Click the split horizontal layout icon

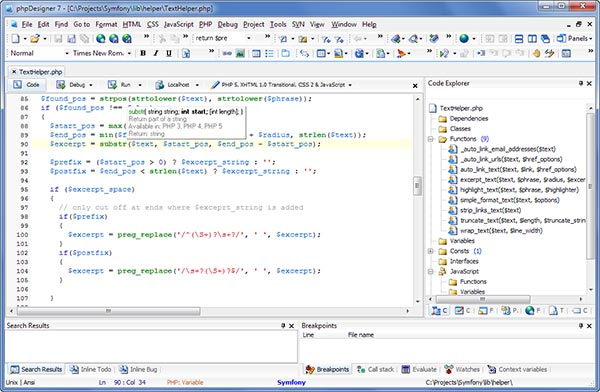[x=519, y=38]
